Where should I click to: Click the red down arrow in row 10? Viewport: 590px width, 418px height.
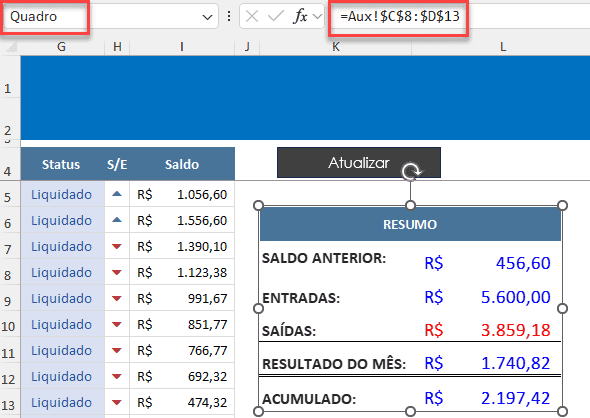pyautogui.click(x=117, y=324)
